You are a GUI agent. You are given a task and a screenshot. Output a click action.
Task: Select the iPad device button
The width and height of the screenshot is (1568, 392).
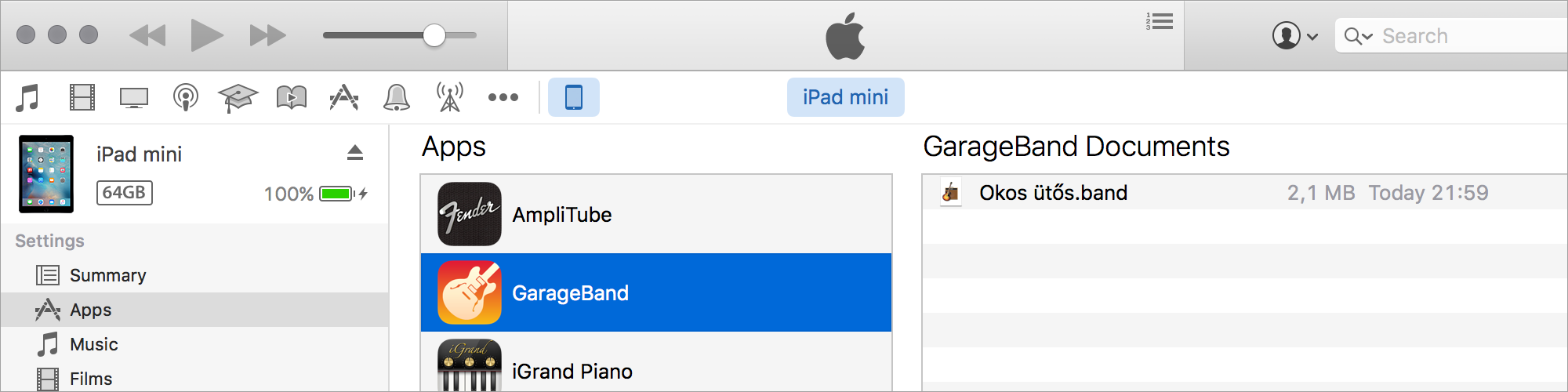pos(574,97)
